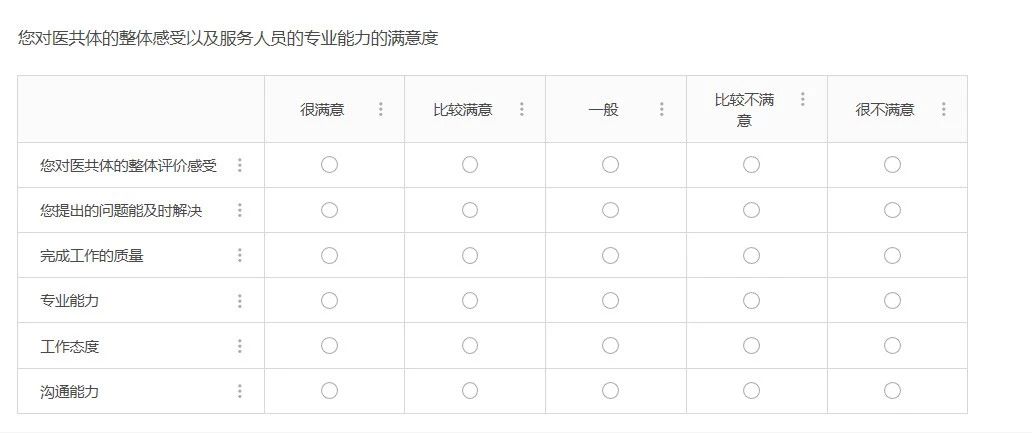The width and height of the screenshot is (1032, 433).
Task: Open row options for 沟通能力
Action: (x=240, y=392)
